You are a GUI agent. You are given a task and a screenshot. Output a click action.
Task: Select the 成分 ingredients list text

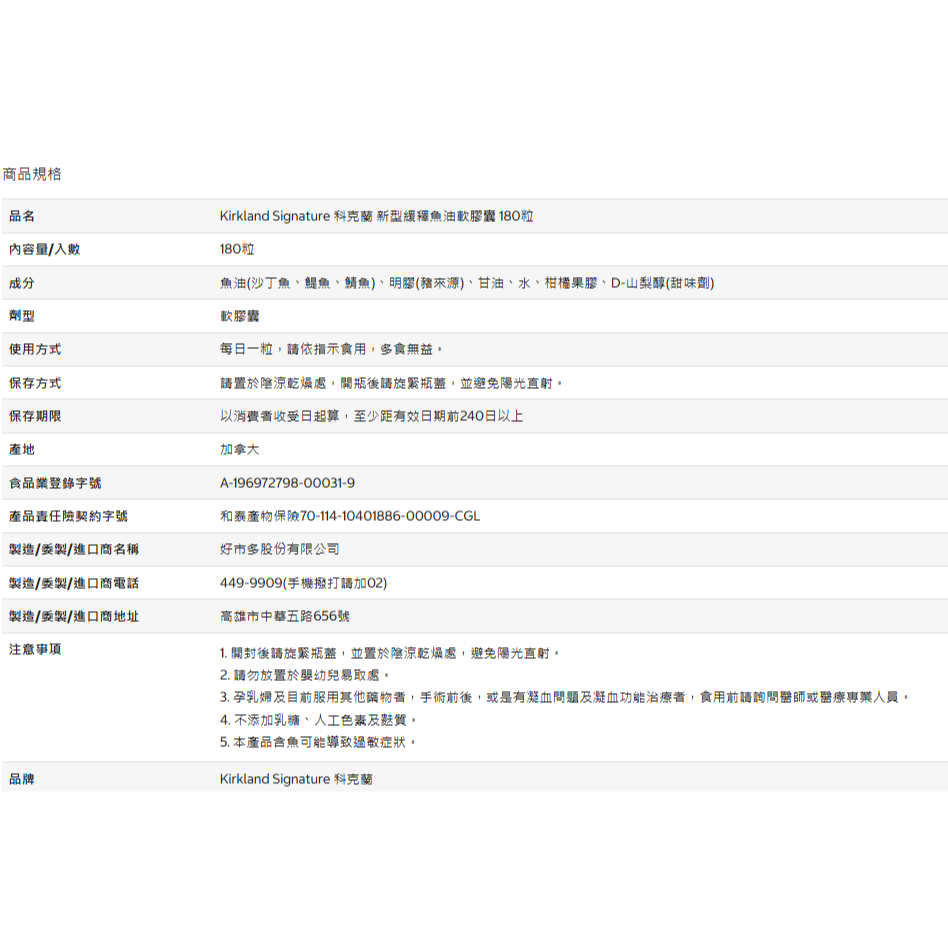click(x=466, y=283)
